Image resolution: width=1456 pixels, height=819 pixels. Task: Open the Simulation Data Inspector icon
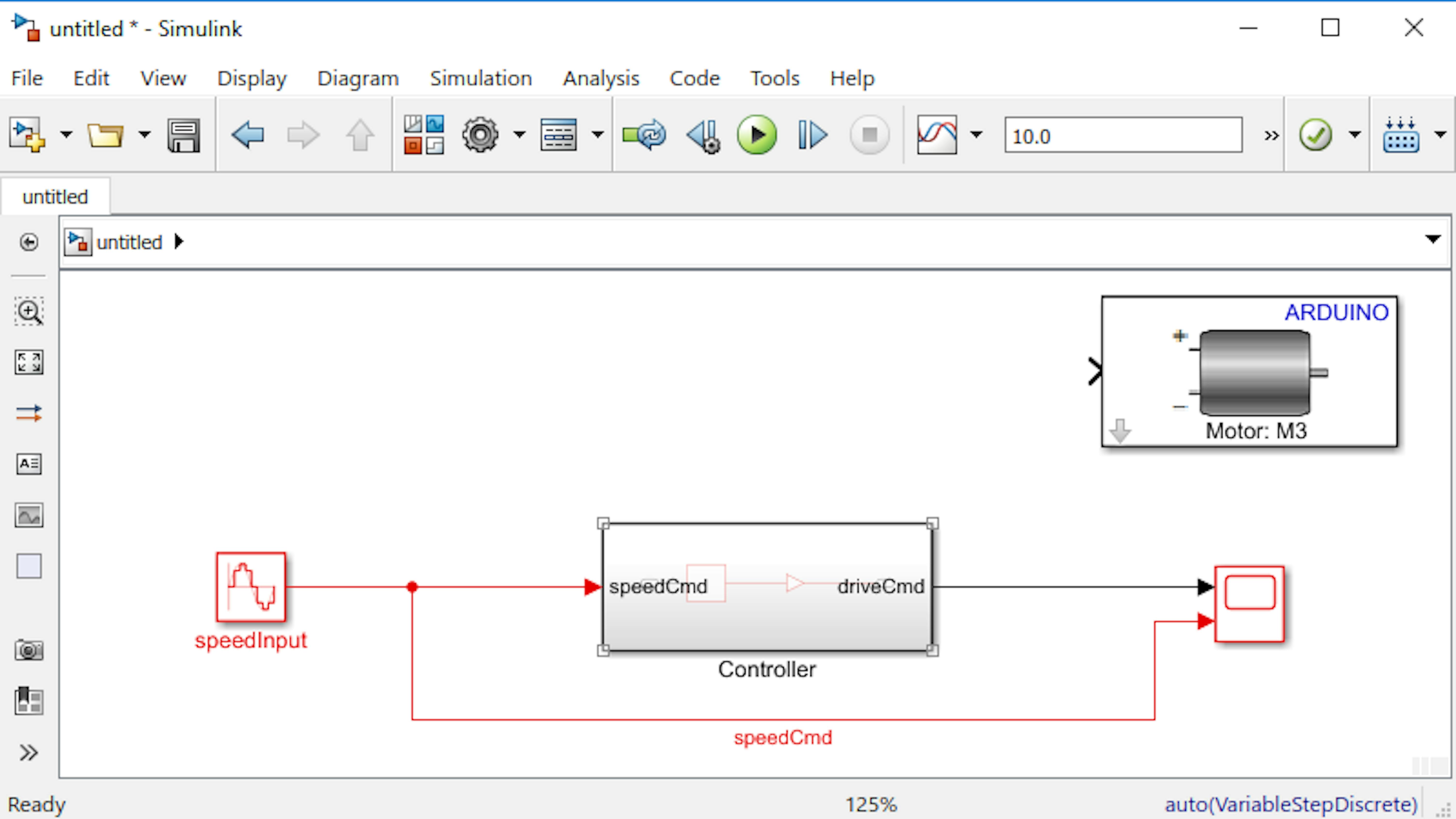(937, 135)
